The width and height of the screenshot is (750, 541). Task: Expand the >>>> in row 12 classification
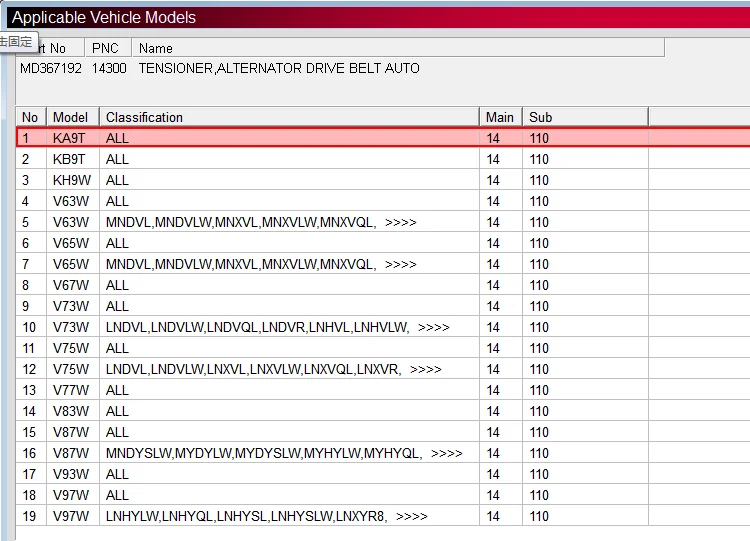click(x=425, y=369)
